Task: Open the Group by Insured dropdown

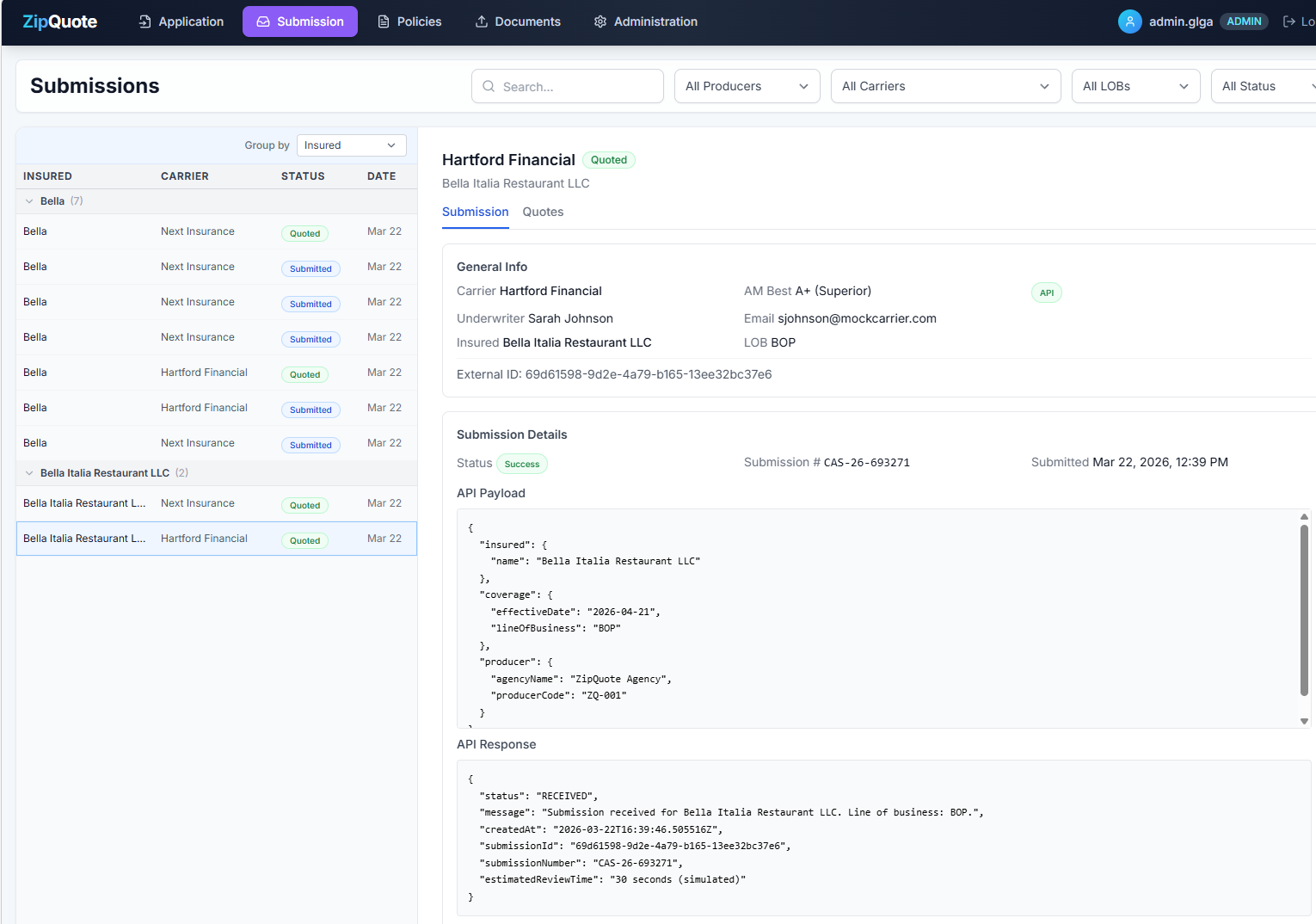Action: coord(351,145)
